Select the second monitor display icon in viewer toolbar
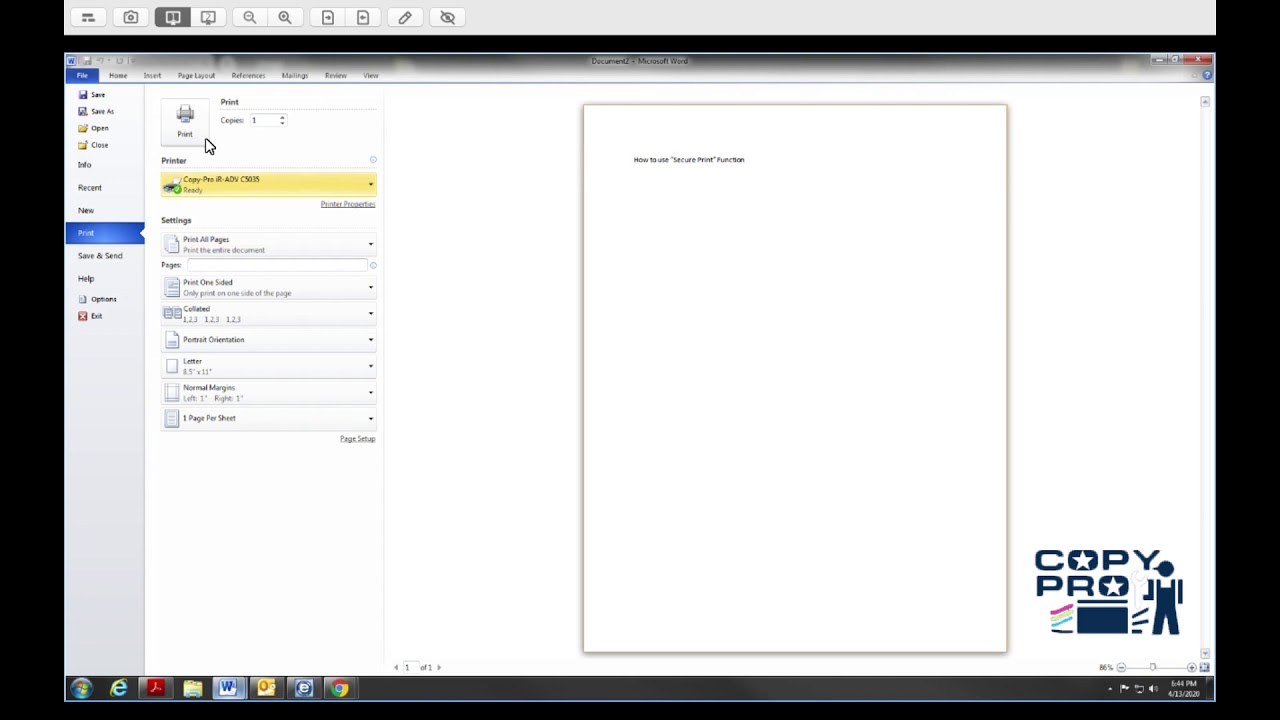 tap(208, 17)
